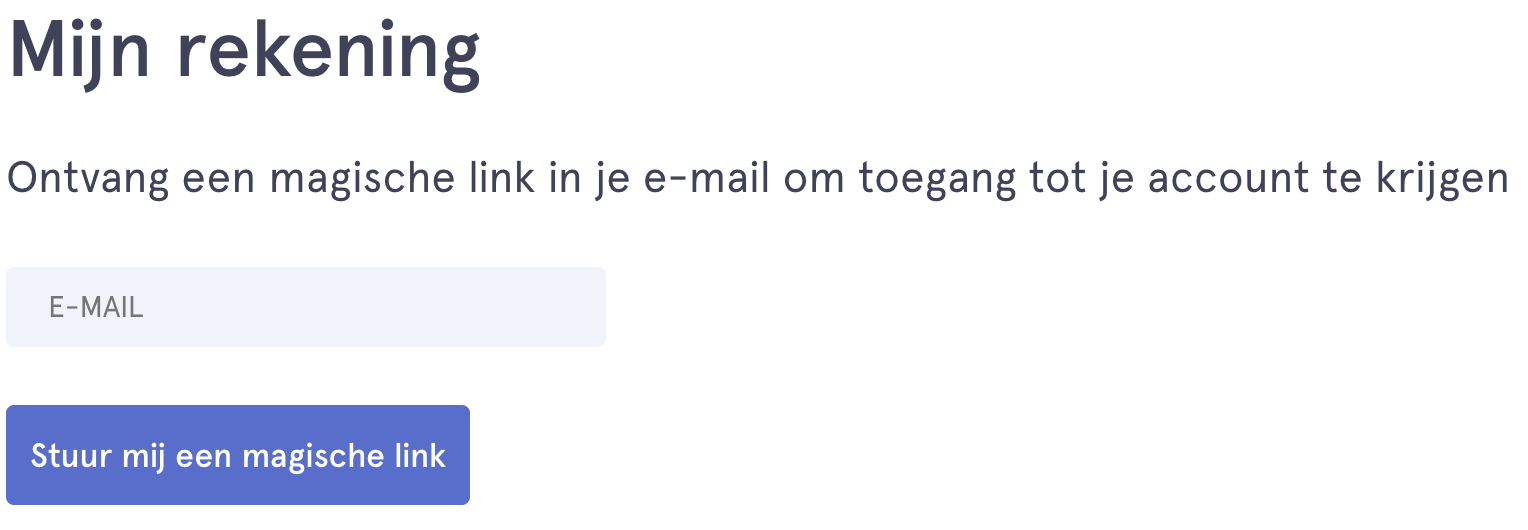This screenshot has width=1528, height=530.
Task: Click 'magische link' on the blue button
Action: [x=344, y=456]
